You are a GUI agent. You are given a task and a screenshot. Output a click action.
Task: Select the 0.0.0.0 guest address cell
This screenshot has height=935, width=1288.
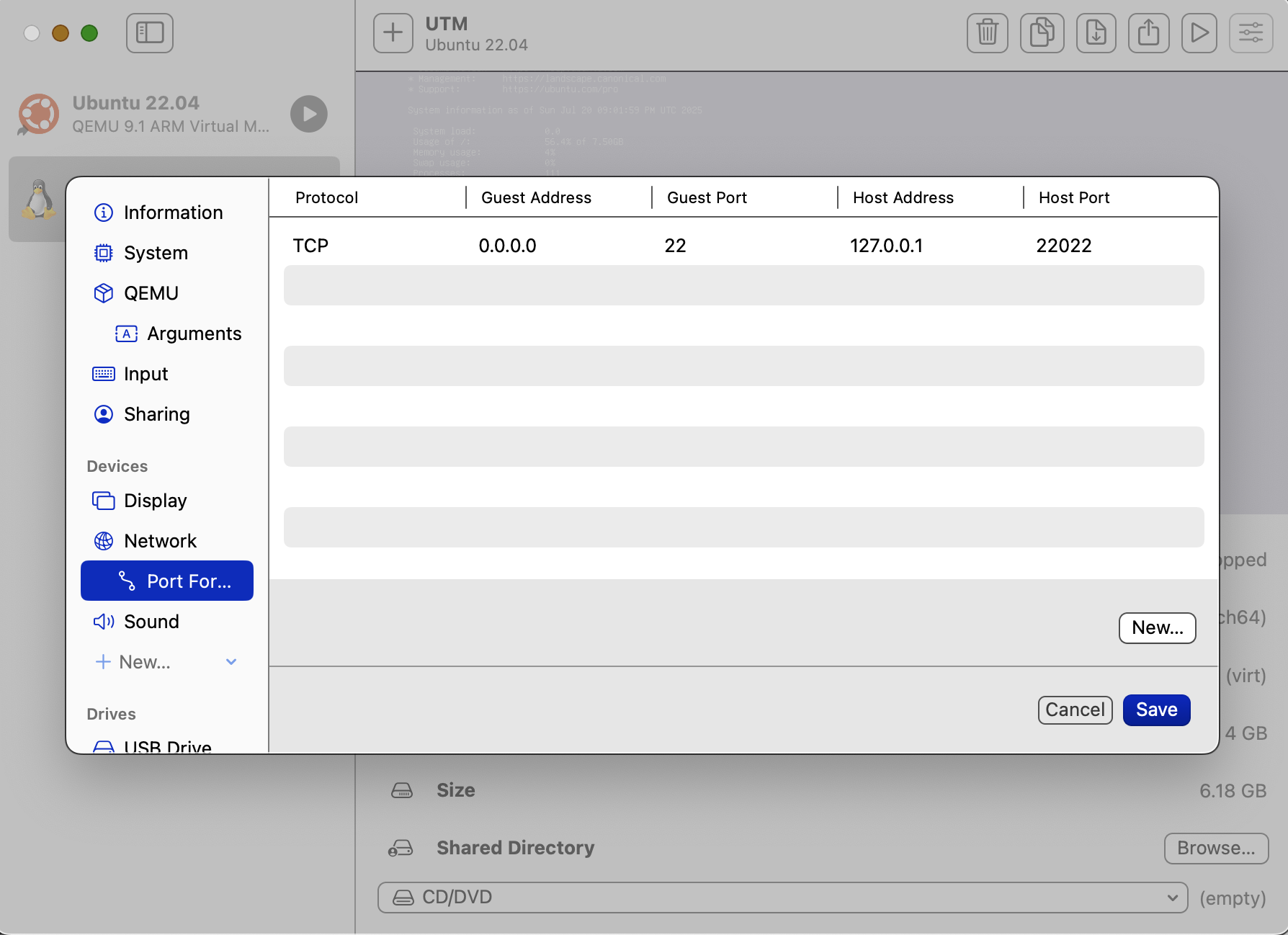point(507,246)
